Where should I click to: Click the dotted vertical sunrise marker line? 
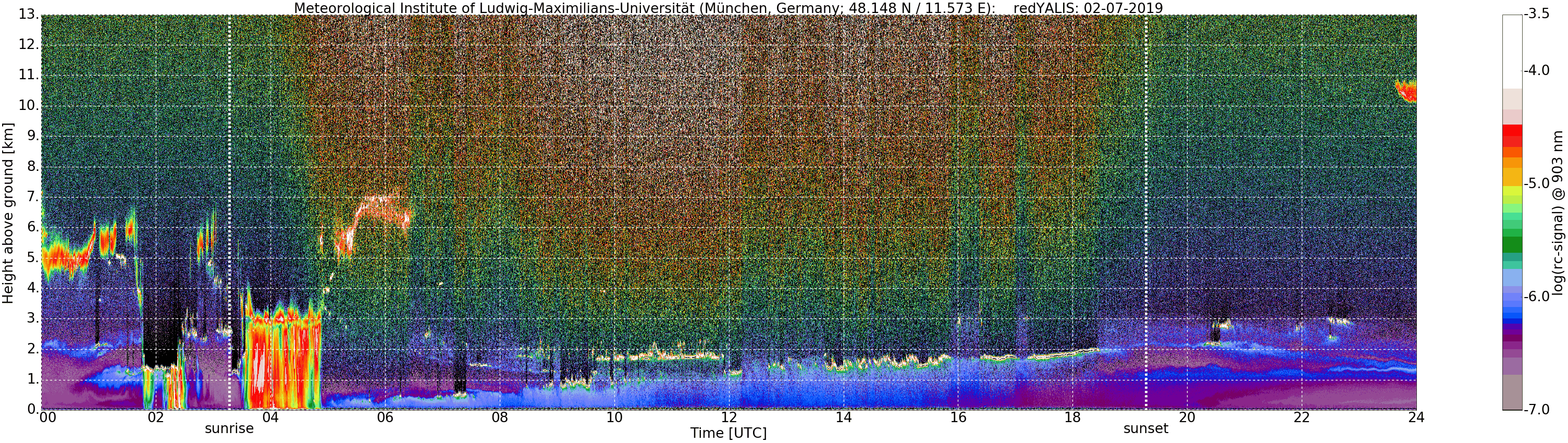click(x=229, y=212)
